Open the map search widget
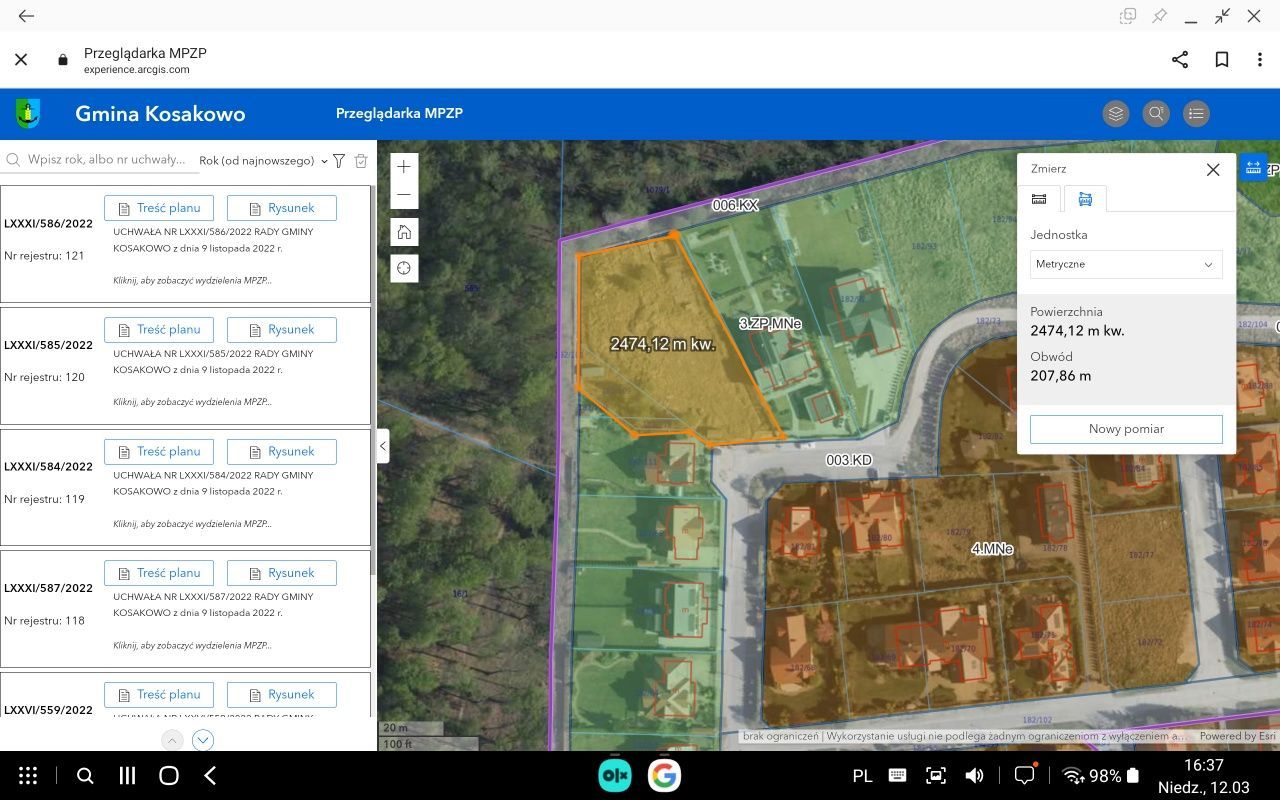The image size is (1280, 800). pos(1156,114)
